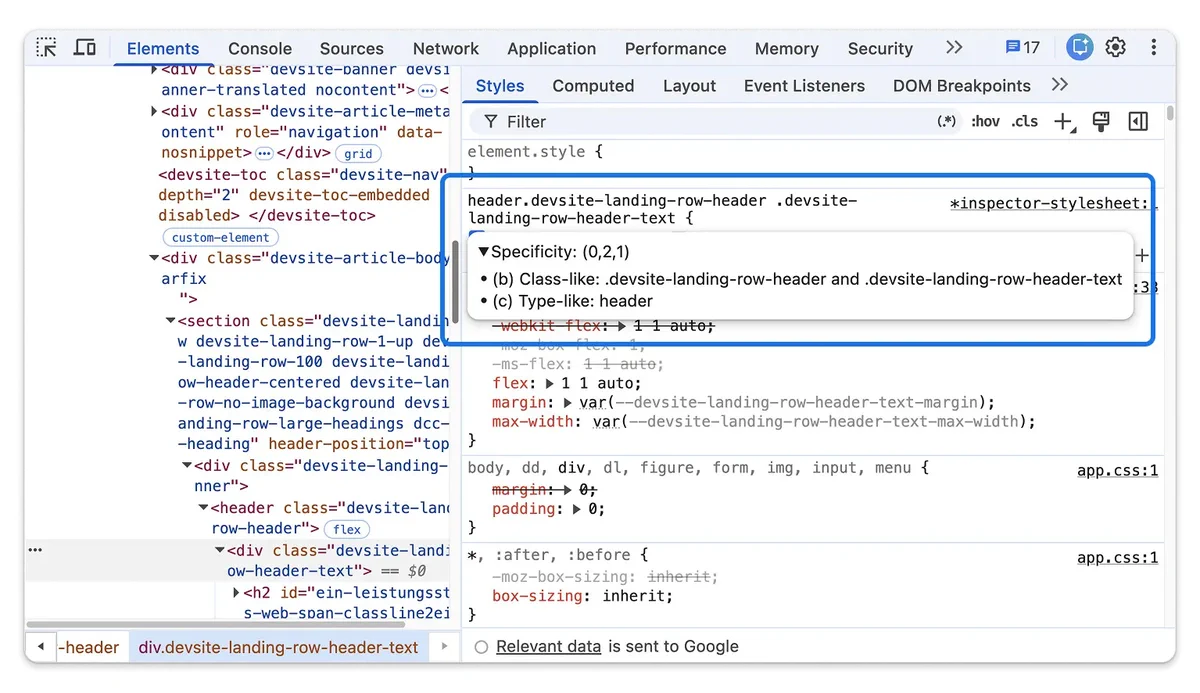This screenshot has height=693, width=1200.
Task: Open the Relevant data link
Action: click(x=548, y=647)
